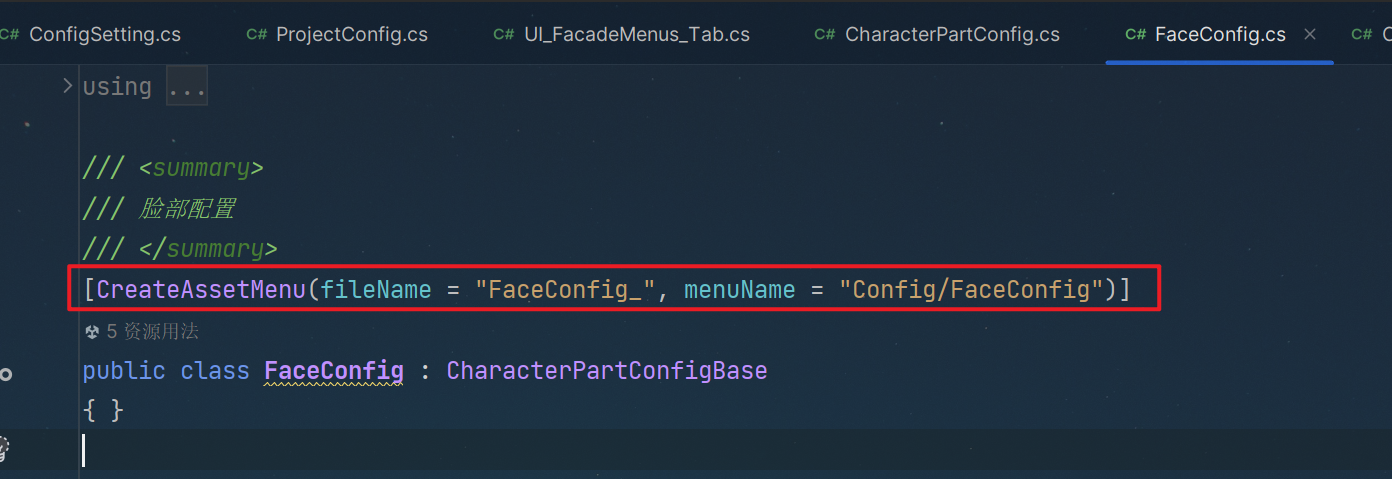
Task: Click the lightbulb gutter icon on the caret line
Action: 3,448
